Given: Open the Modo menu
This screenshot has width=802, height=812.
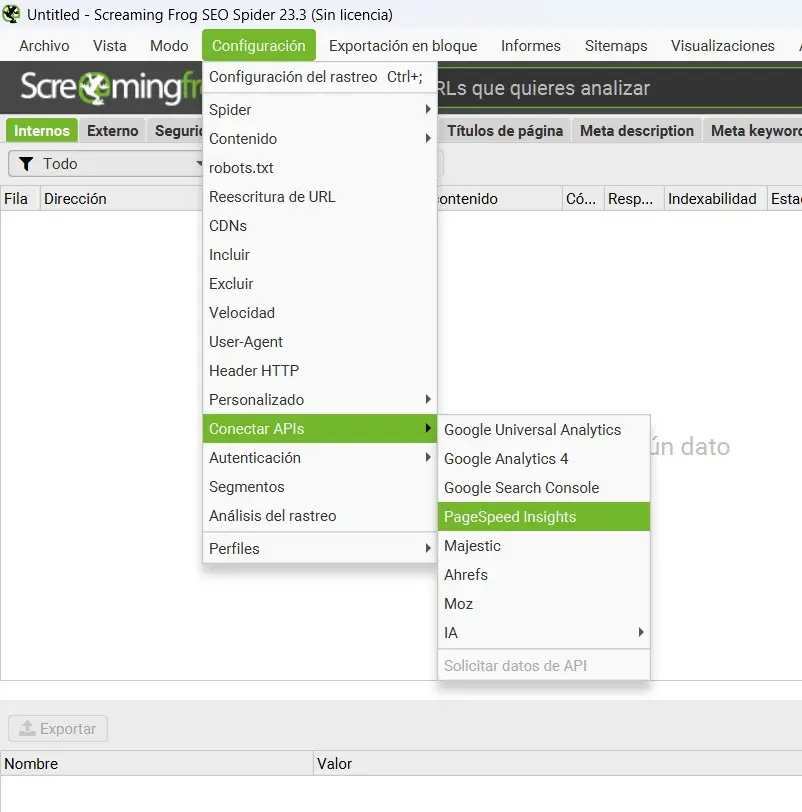Looking at the screenshot, I should [x=169, y=46].
